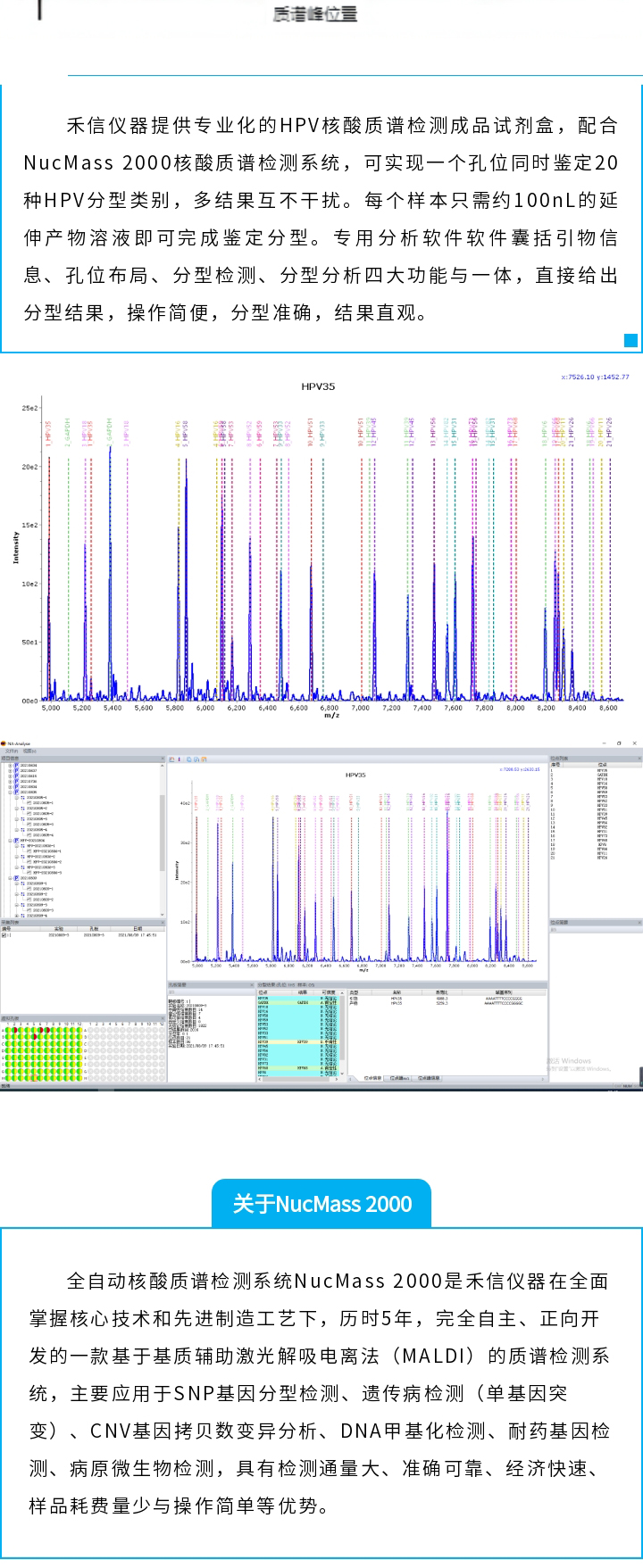The image size is (643, 1568).
Task: Collapse the HPV-20210806 project tree node
Action: (10, 840)
